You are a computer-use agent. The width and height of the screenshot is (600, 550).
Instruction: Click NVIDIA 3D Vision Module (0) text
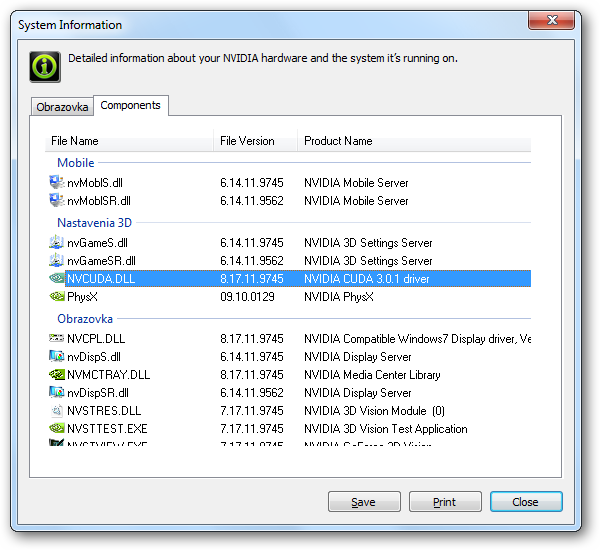pos(374,411)
